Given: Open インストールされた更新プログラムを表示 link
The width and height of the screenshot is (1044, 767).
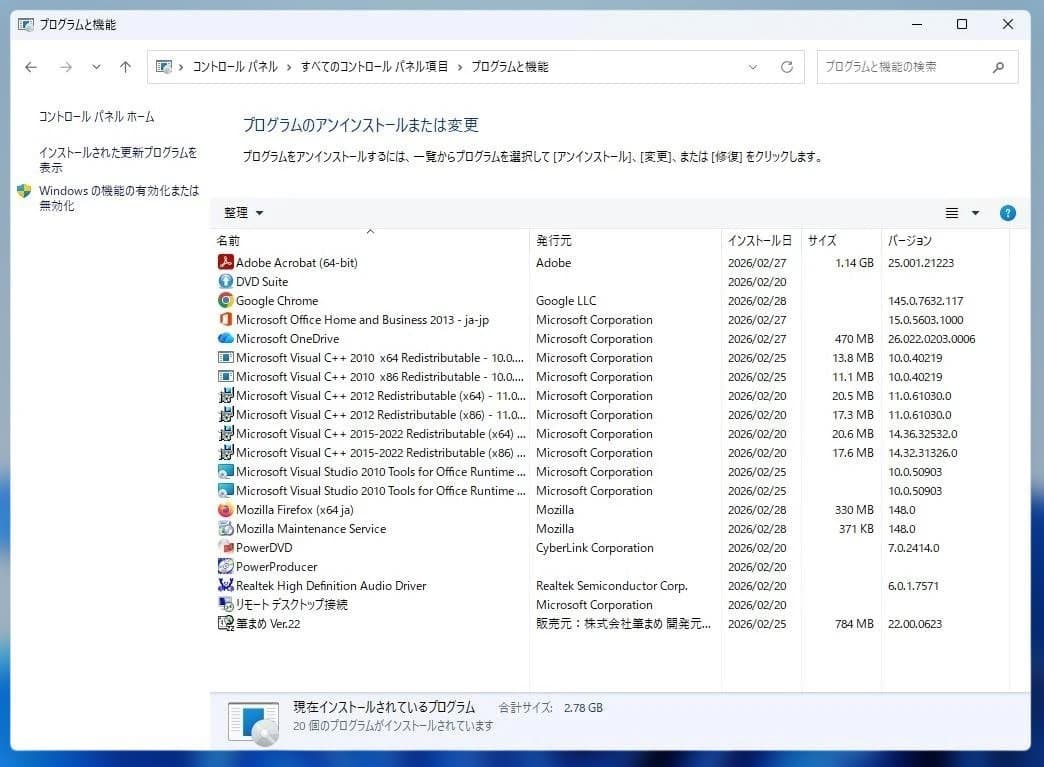Looking at the screenshot, I should (118, 160).
